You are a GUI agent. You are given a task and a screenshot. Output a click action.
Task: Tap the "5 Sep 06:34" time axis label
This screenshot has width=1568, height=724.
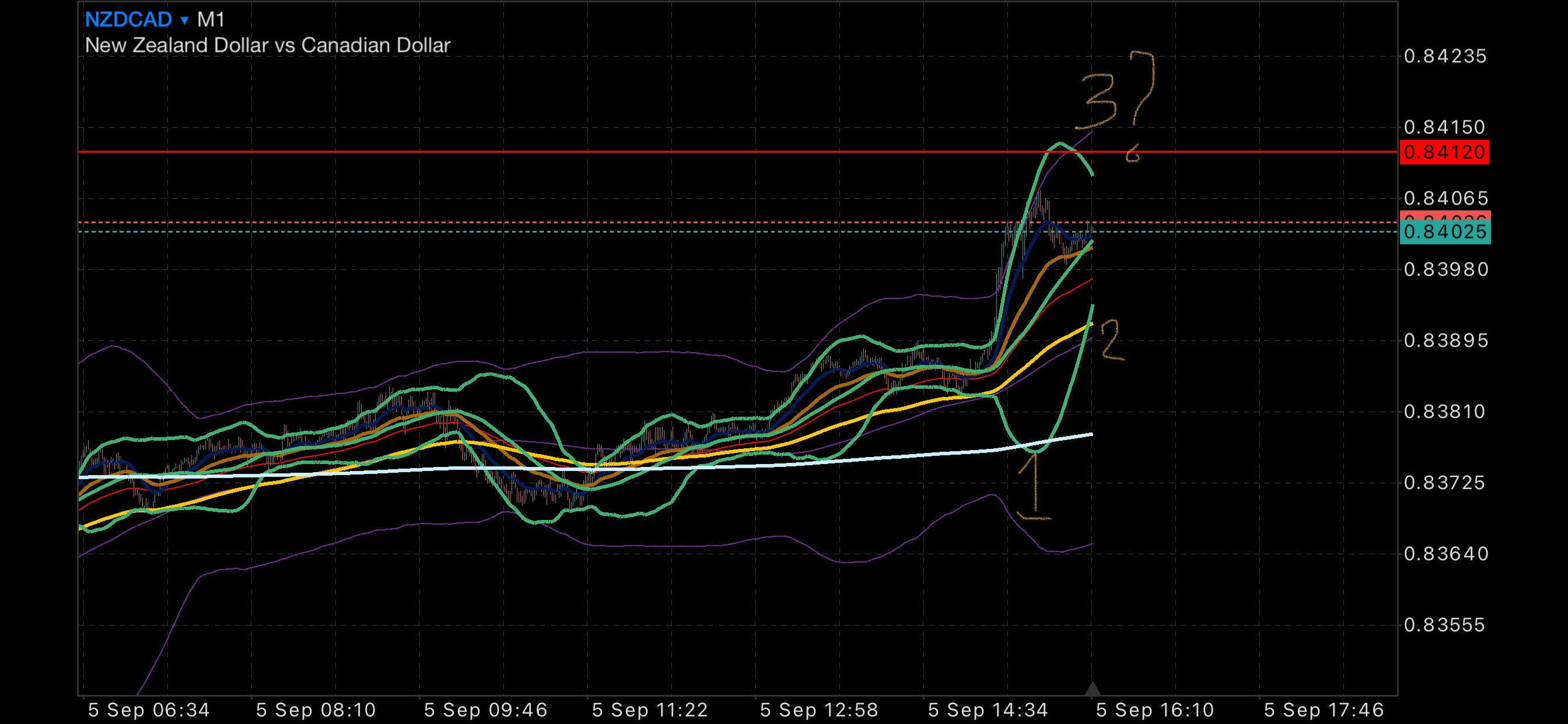click(x=149, y=710)
